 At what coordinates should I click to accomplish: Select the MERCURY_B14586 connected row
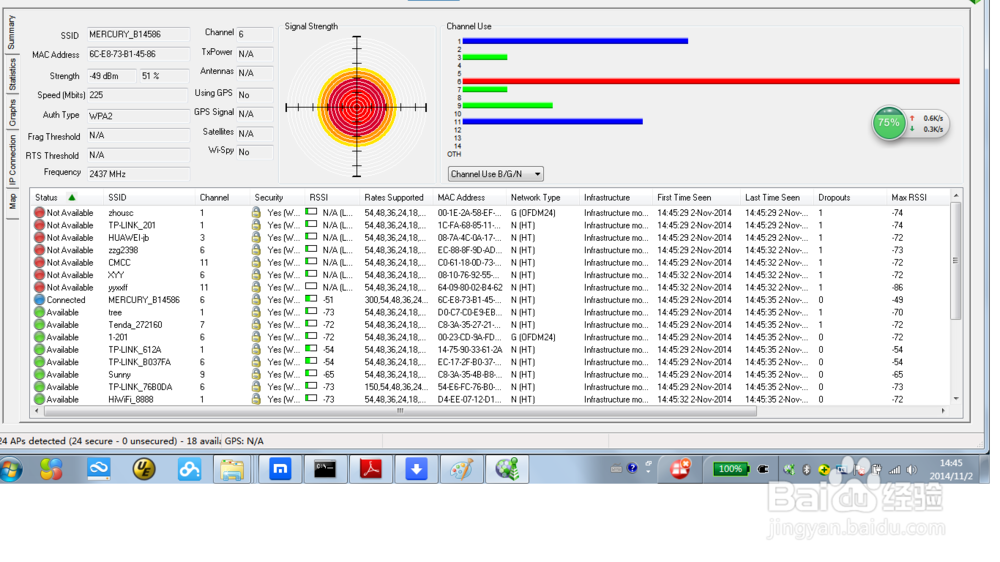coord(490,300)
